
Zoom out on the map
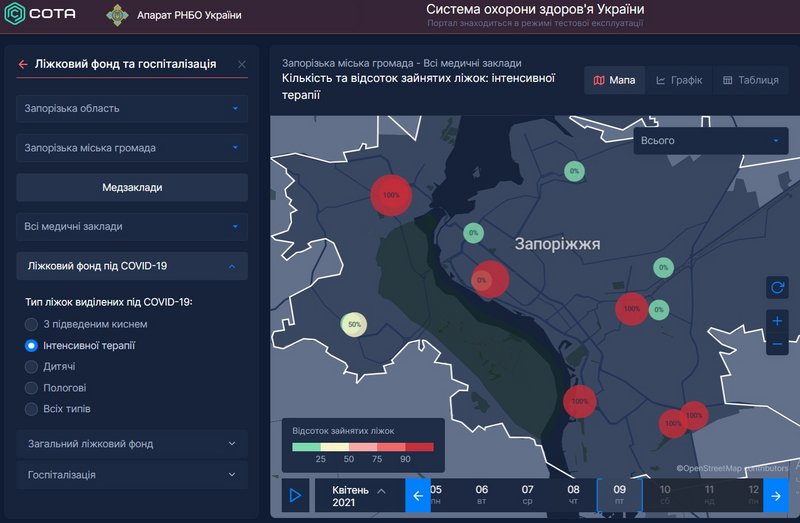coord(777,345)
